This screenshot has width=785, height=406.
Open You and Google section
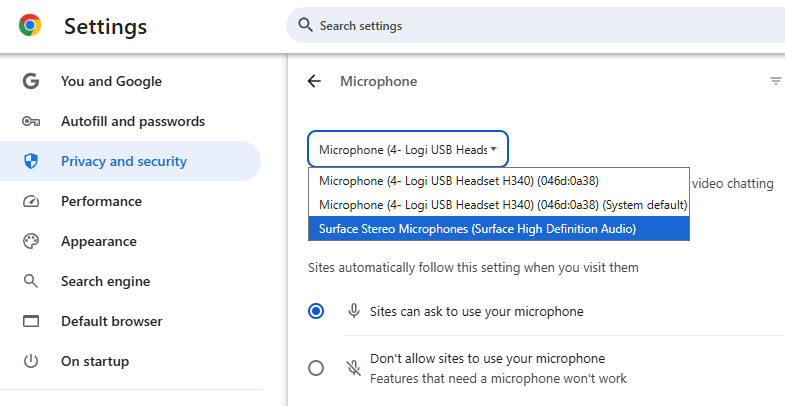pyautogui.click(x=111, y=81)
